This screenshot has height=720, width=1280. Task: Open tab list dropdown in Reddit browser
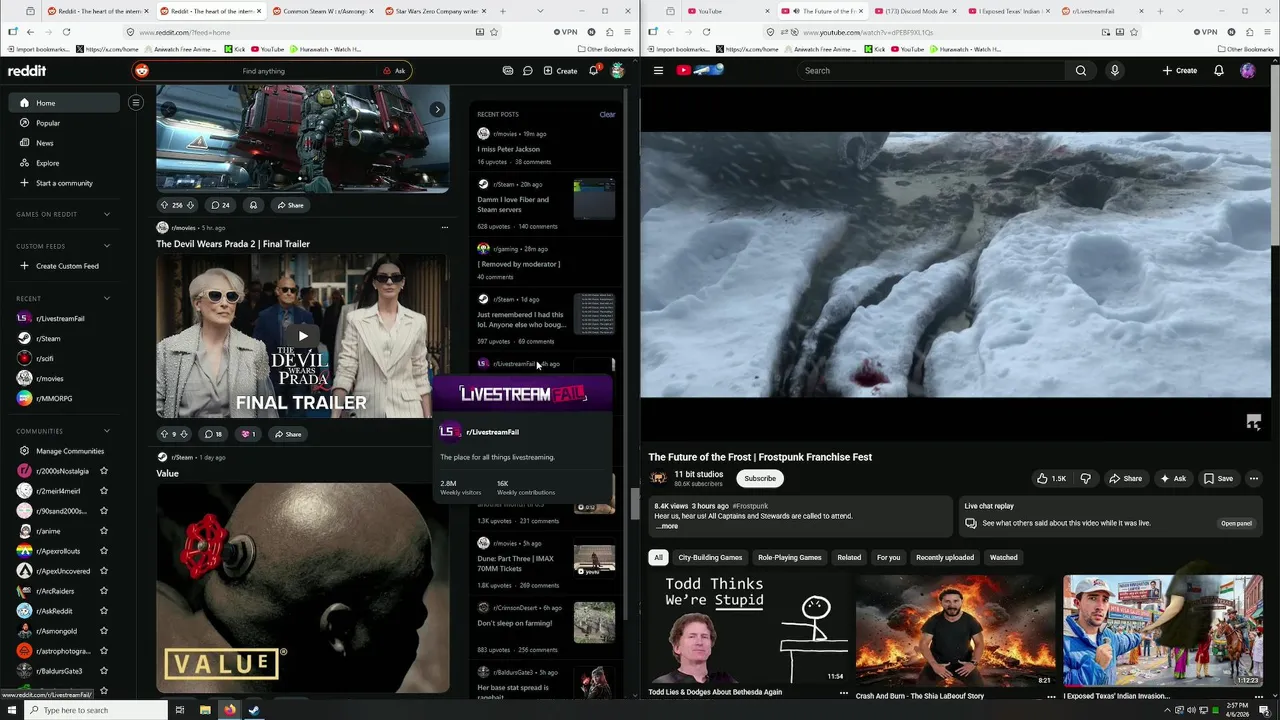tap(541, 11)
